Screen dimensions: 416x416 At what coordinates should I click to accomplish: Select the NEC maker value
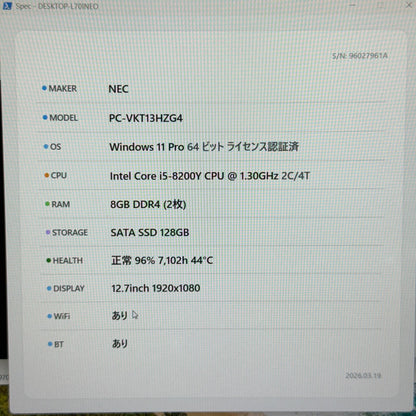click(118, 89)
